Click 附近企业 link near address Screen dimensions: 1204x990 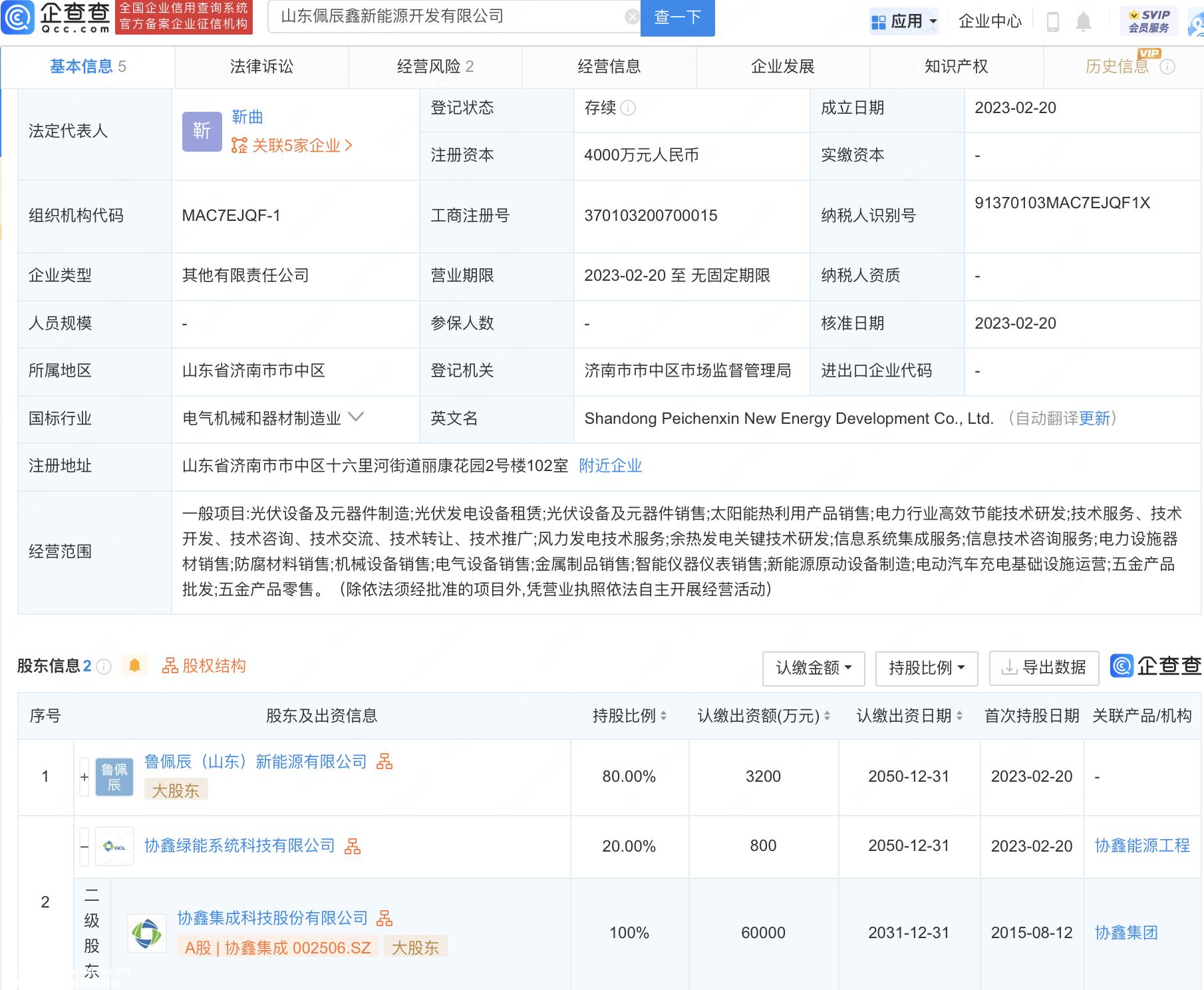pos(610,466)
